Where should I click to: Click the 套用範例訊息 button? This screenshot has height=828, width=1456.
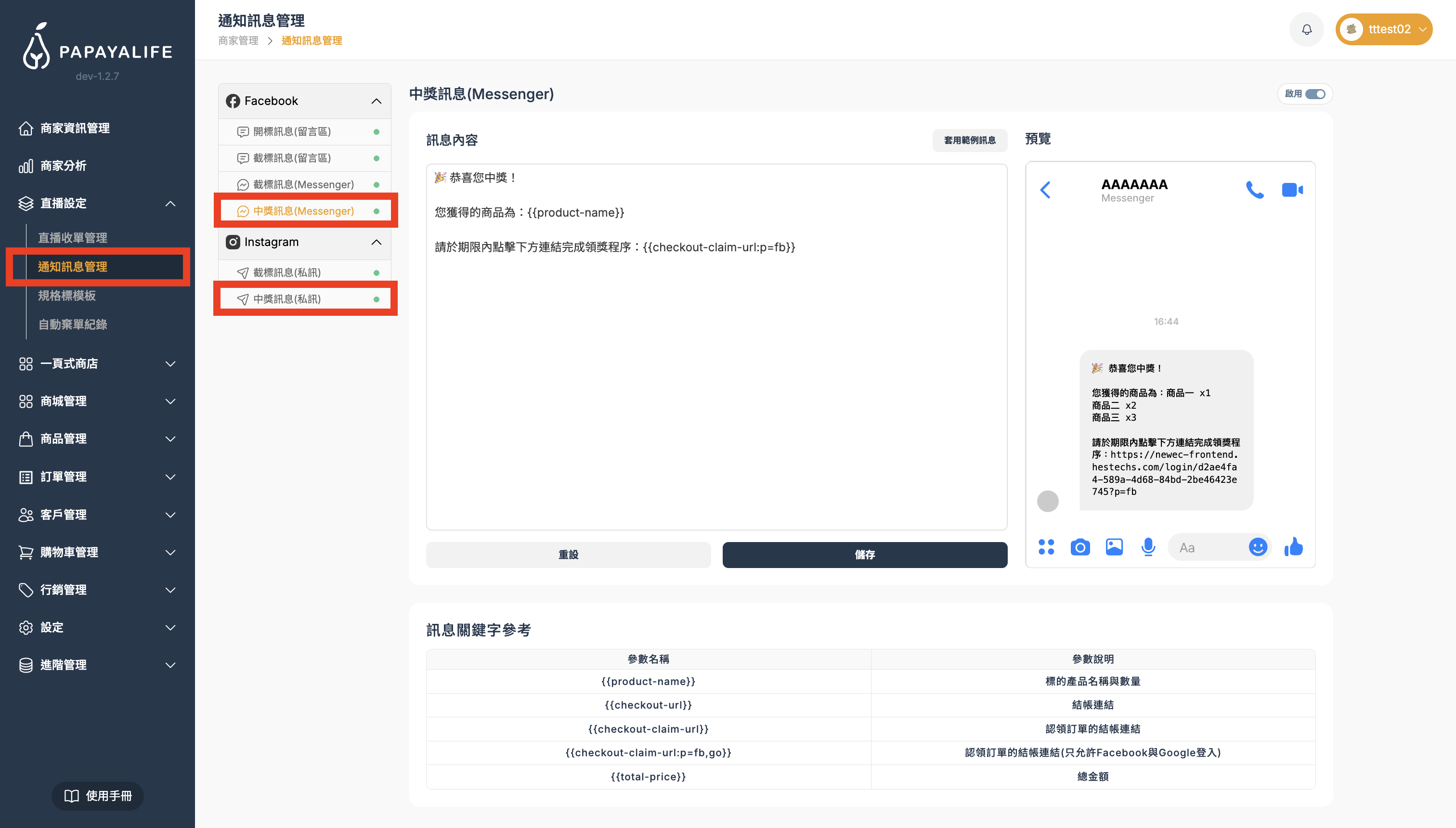[x=969, y=140]
